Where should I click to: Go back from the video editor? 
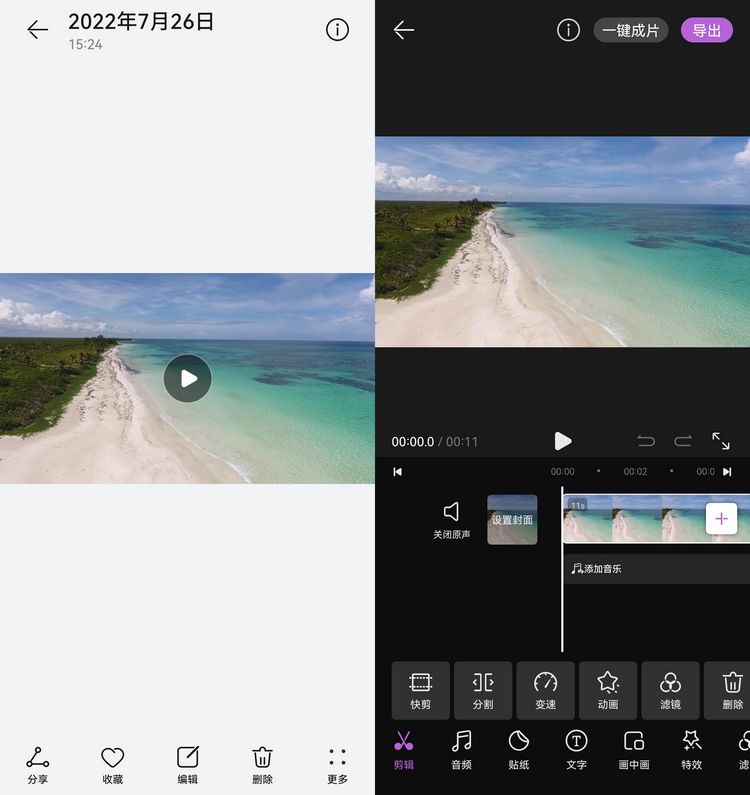pyautogui.click(x=404, y=30)
